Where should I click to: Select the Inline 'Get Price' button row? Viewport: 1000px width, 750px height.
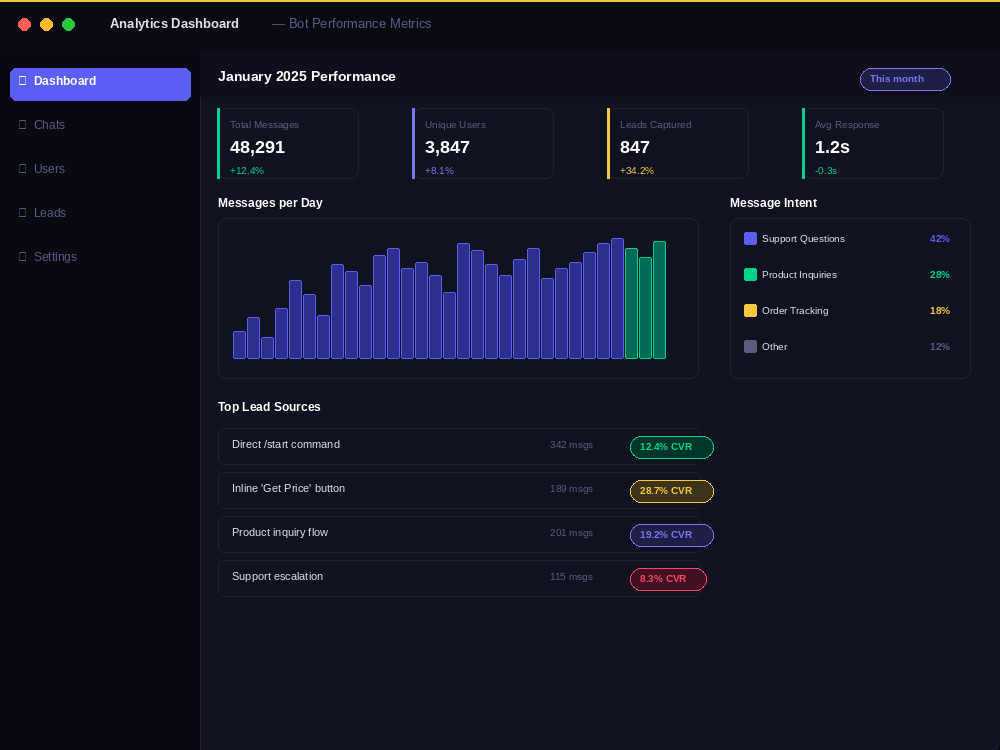tap(459, 490)
